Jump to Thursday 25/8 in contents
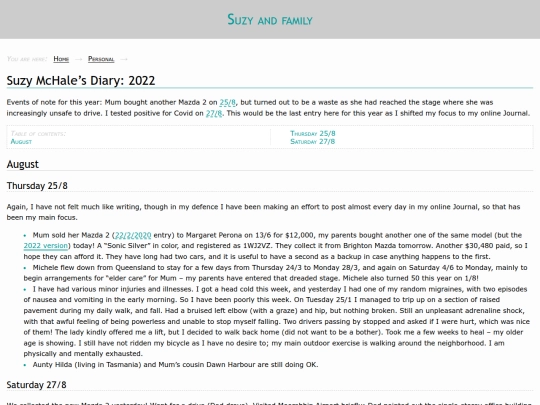 (x=313, y=133)
